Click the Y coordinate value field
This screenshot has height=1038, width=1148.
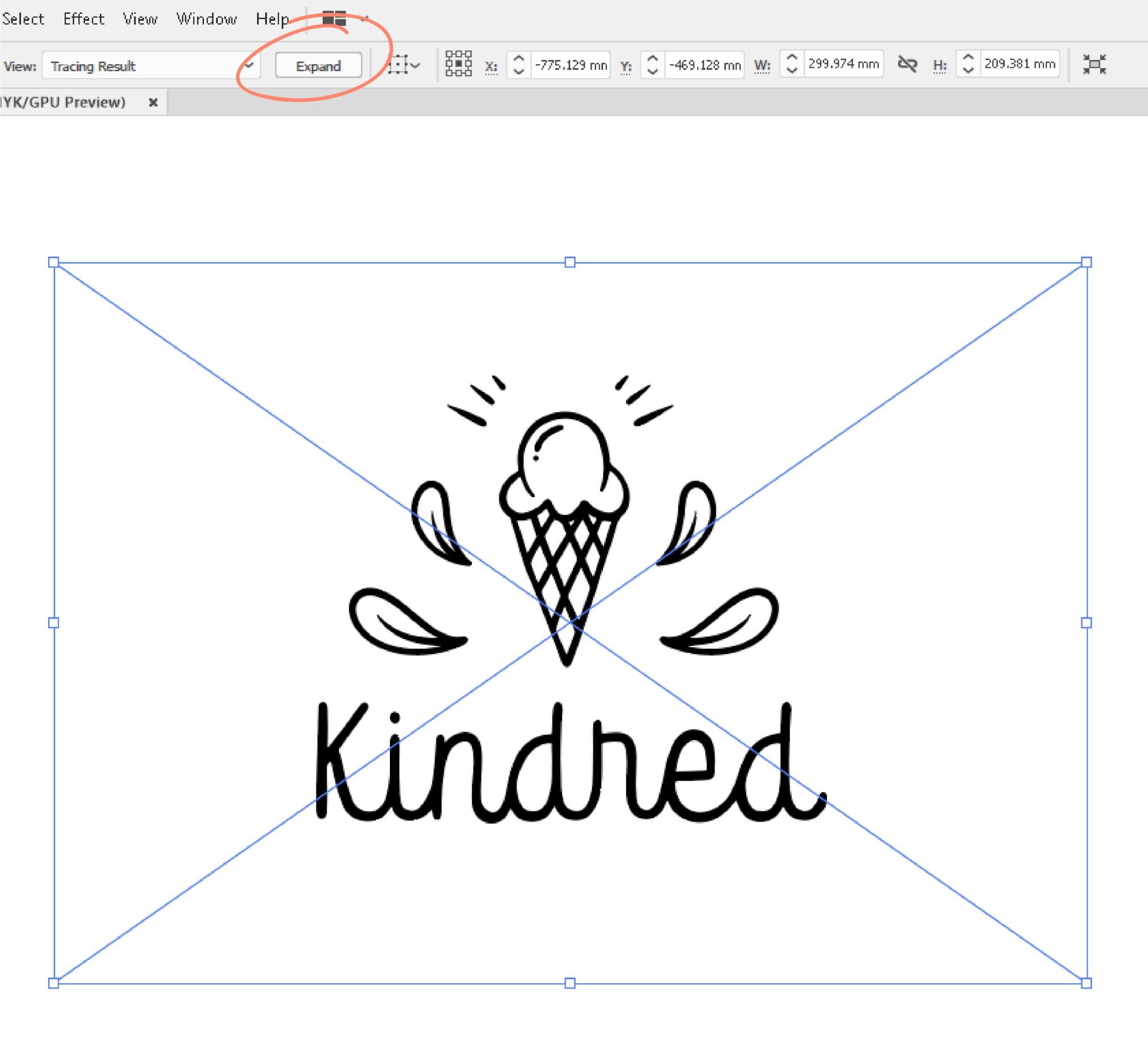[x=704, y=64]
